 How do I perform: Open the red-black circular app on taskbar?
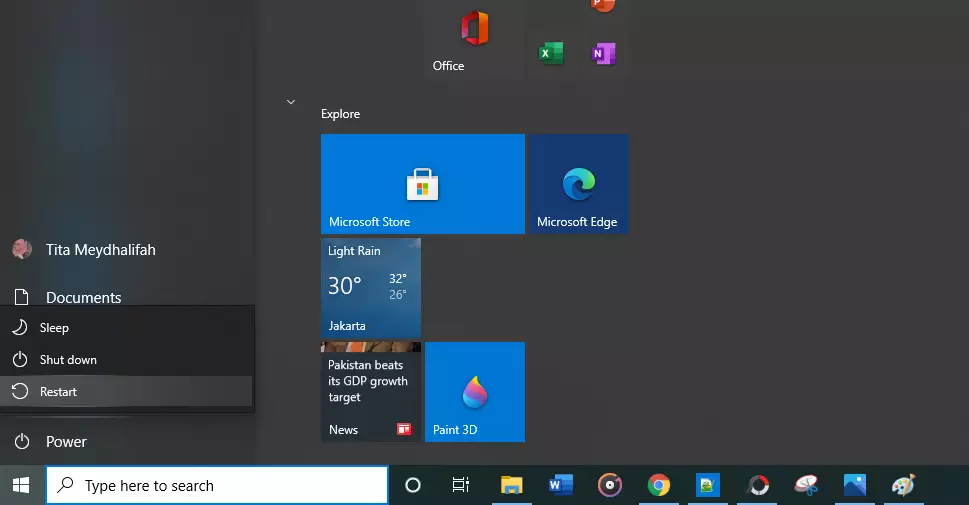click(x=758, y=485)
